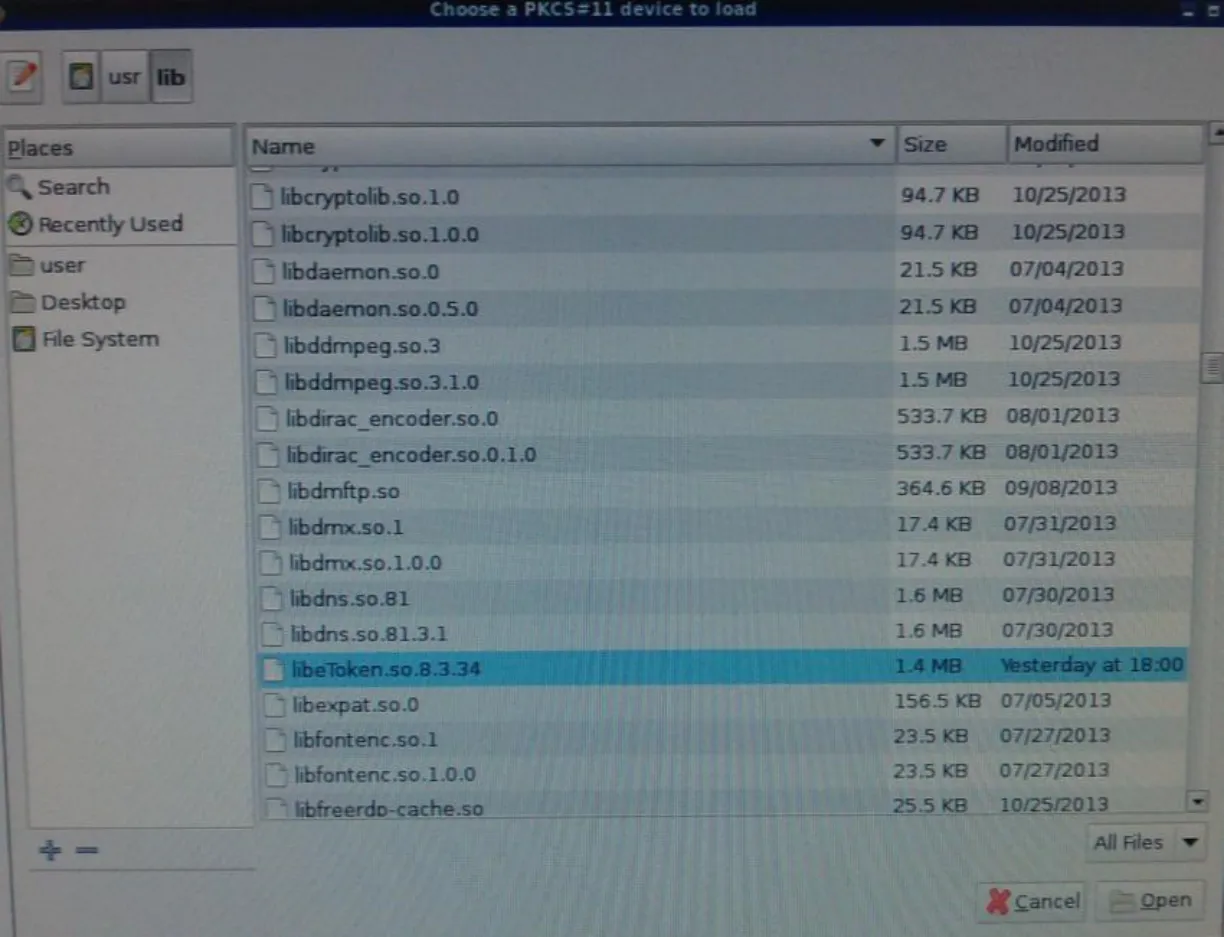
Task: Choose the libfontenc.so.1.0.0 entry
Action: pos(725,774)
